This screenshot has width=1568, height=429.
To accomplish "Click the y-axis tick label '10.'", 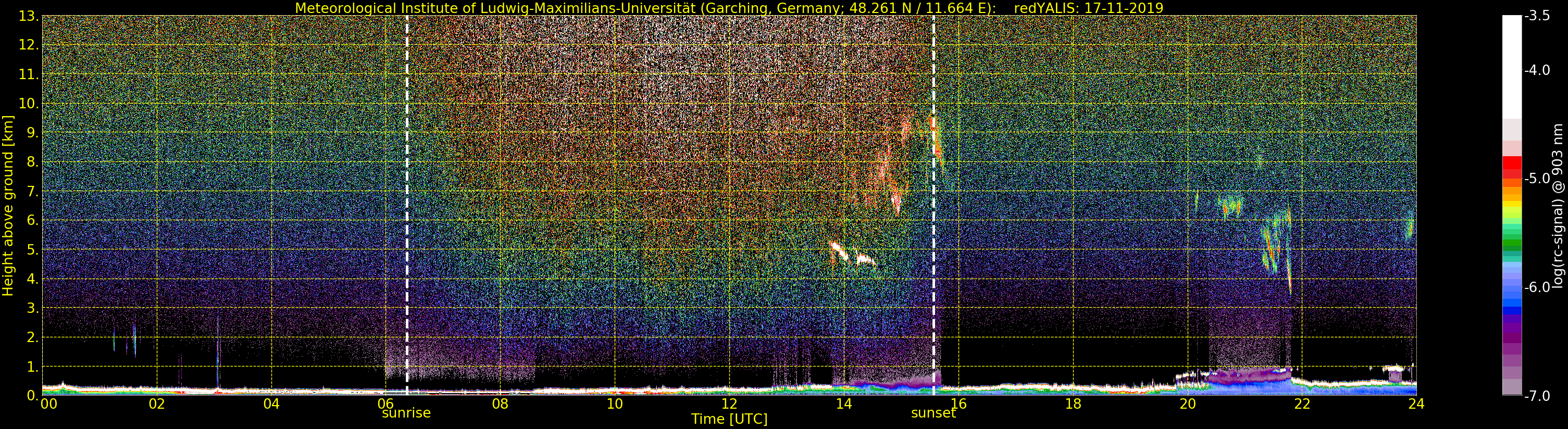I will click(x=29, y=104).
